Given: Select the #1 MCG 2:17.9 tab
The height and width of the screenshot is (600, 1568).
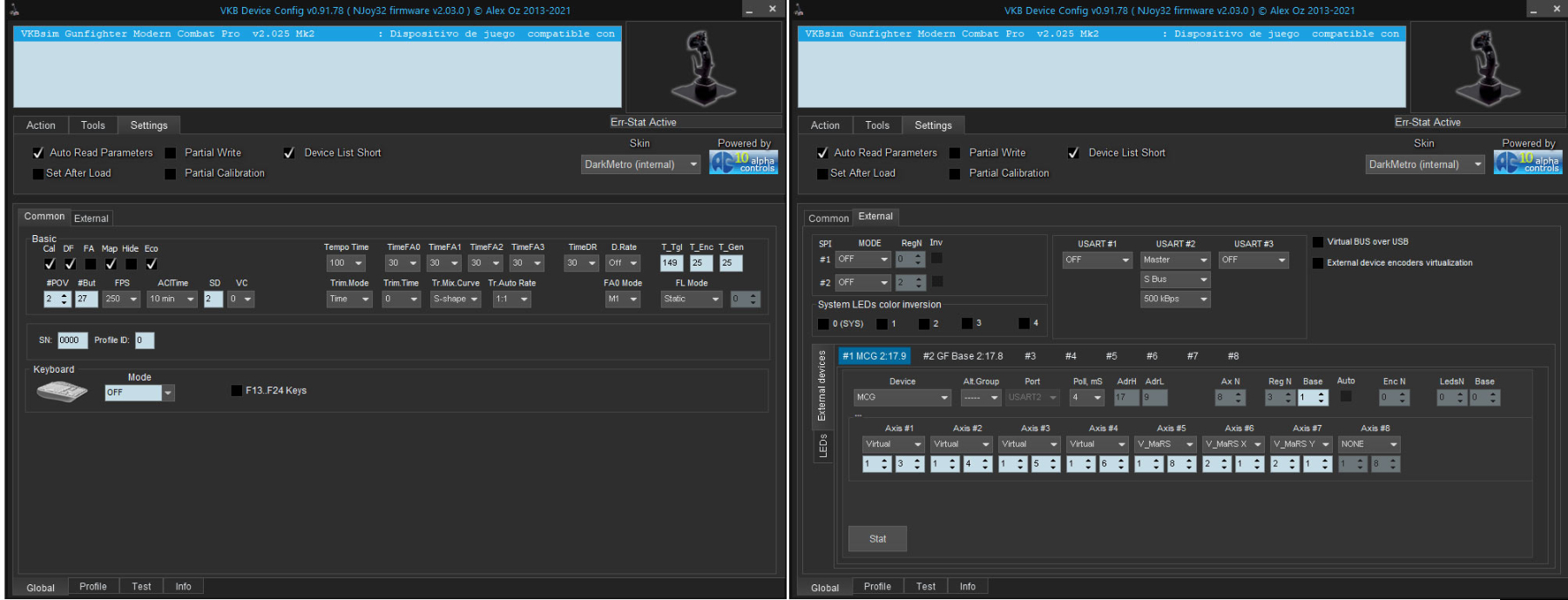Looking at the screenshot, I should [874, 356].
